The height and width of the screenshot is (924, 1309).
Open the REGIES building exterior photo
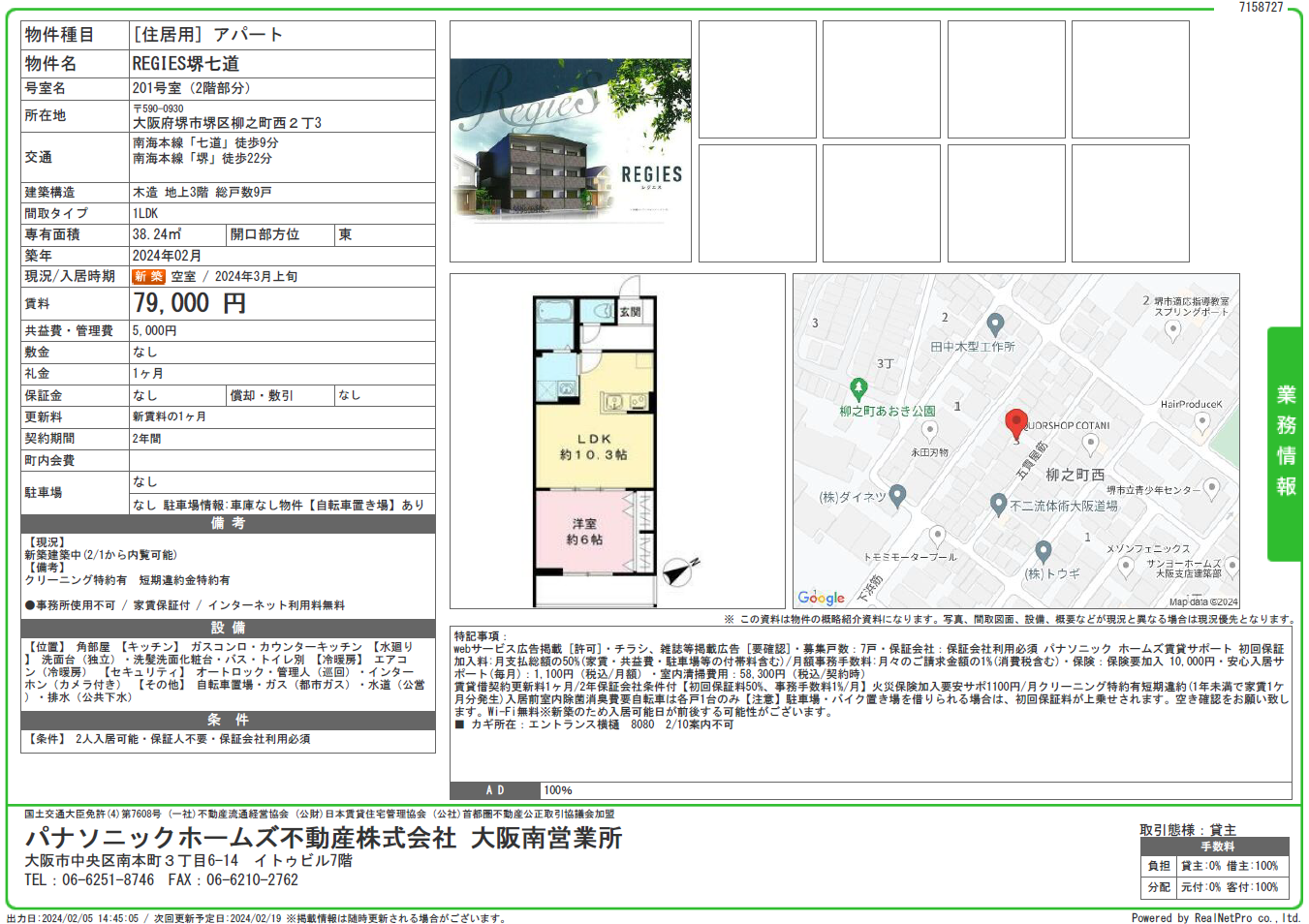[571, 141]
